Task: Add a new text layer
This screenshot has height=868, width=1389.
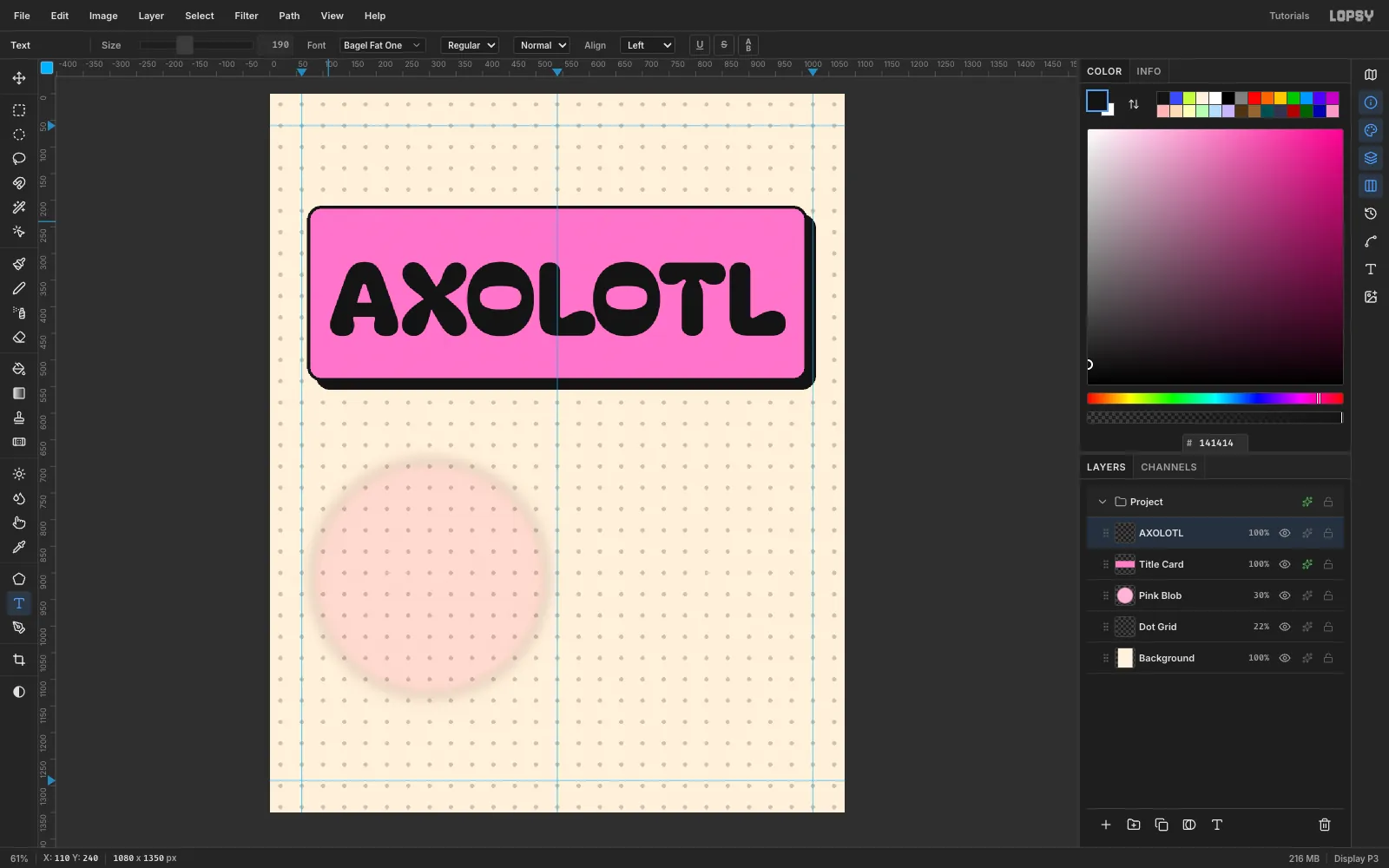Action: tap(1217, 825)
